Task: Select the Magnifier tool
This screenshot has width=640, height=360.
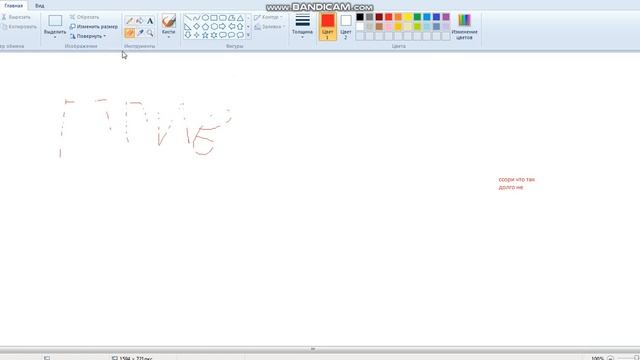Action: point(150,33)
